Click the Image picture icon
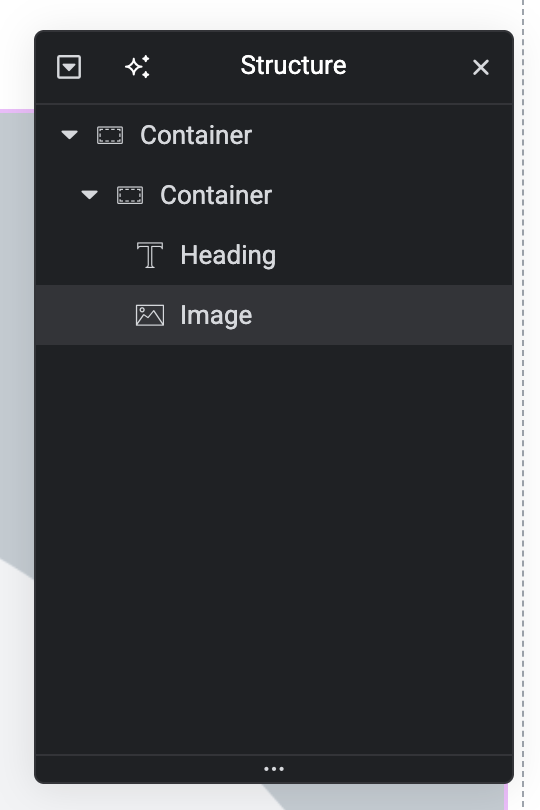The width and height of the screenshot is (540, 810). coord(150,315)
